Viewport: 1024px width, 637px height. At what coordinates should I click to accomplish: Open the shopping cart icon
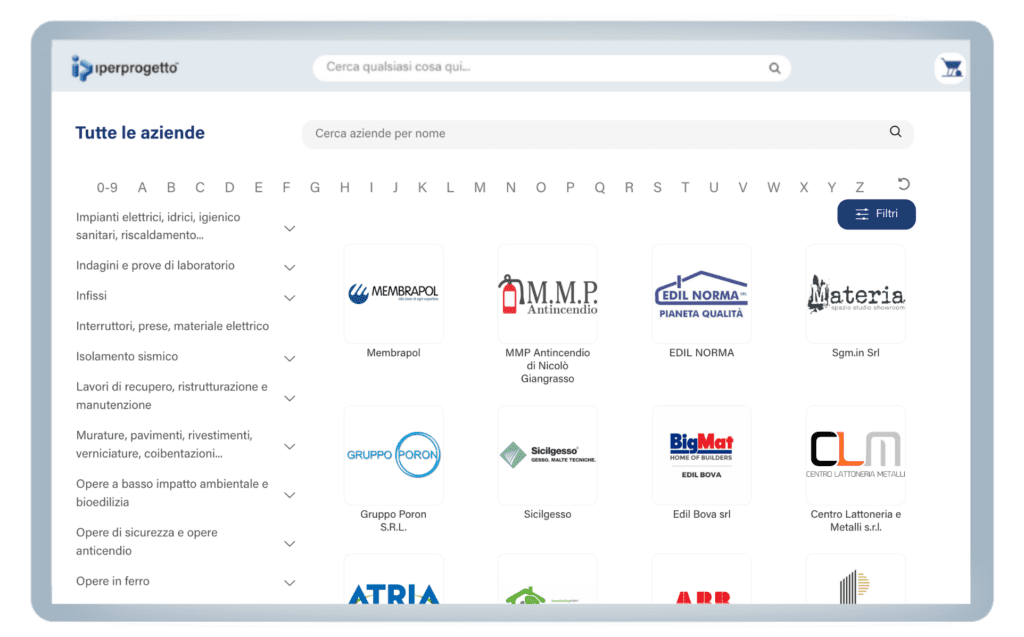pyautogui.click(x=951, y=67)
